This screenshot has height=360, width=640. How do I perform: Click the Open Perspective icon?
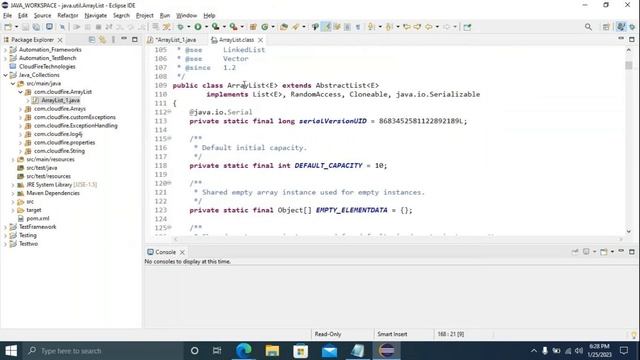606,27
